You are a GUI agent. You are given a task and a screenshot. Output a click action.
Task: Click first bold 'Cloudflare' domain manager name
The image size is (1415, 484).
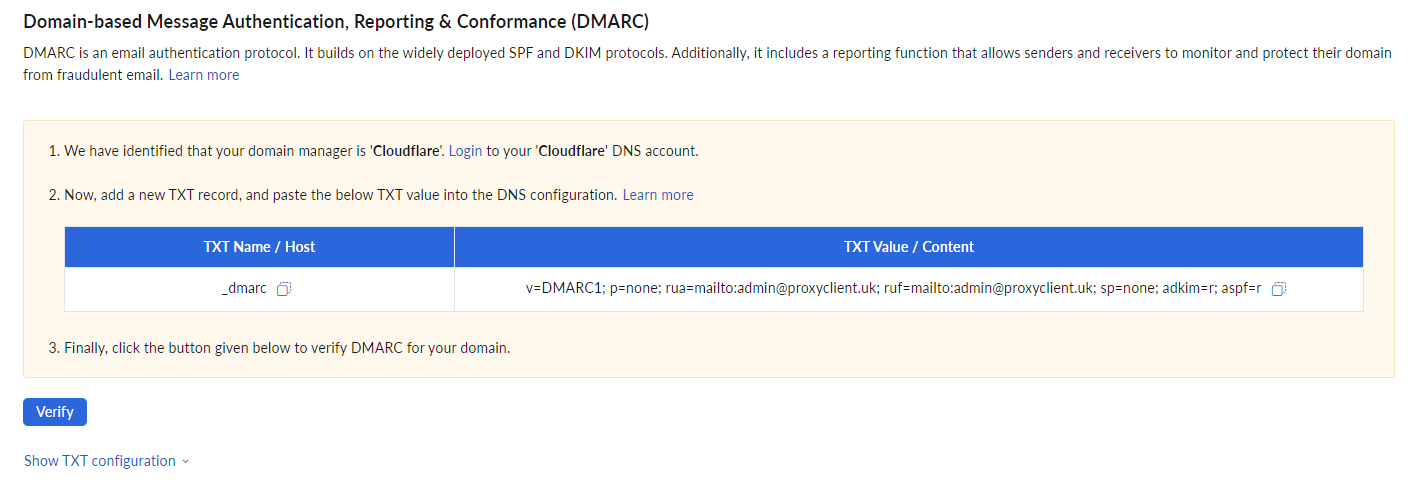pos(406,152)
